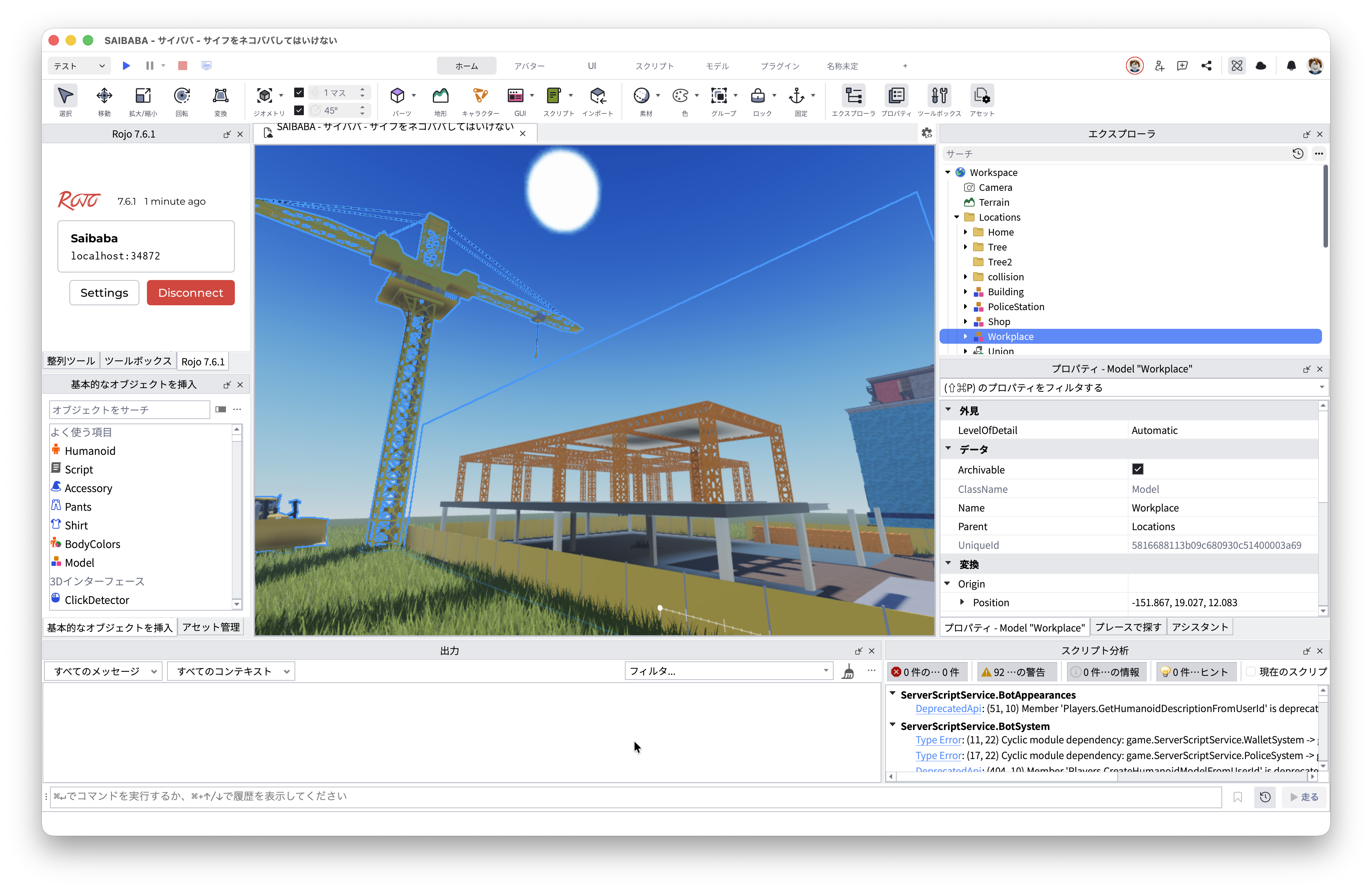
Task: Open the フィルタ... output filter dropdown
Action: point(729,671)
